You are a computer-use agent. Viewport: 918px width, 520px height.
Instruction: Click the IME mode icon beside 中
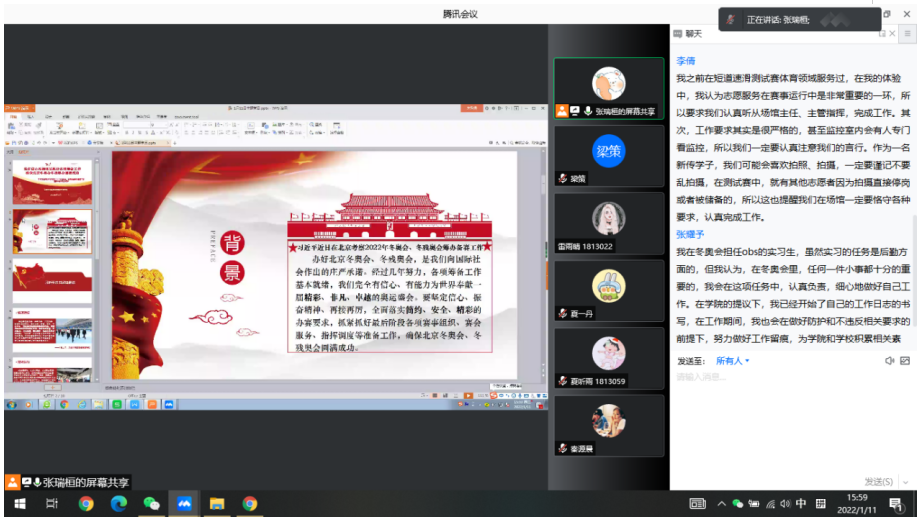point(821,504)
